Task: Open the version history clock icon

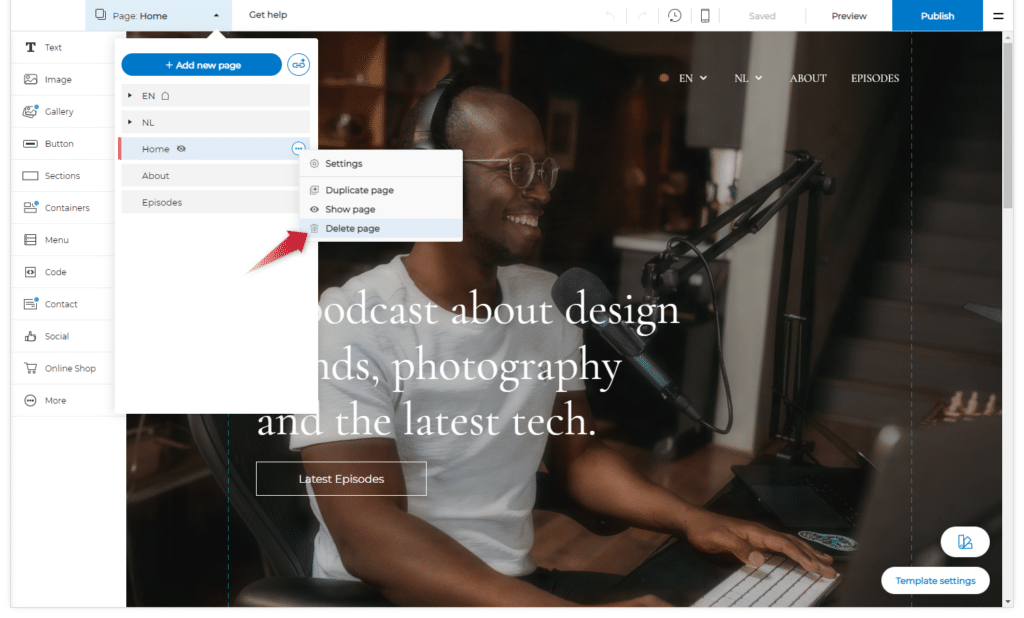Action: (x=675, y=16)
